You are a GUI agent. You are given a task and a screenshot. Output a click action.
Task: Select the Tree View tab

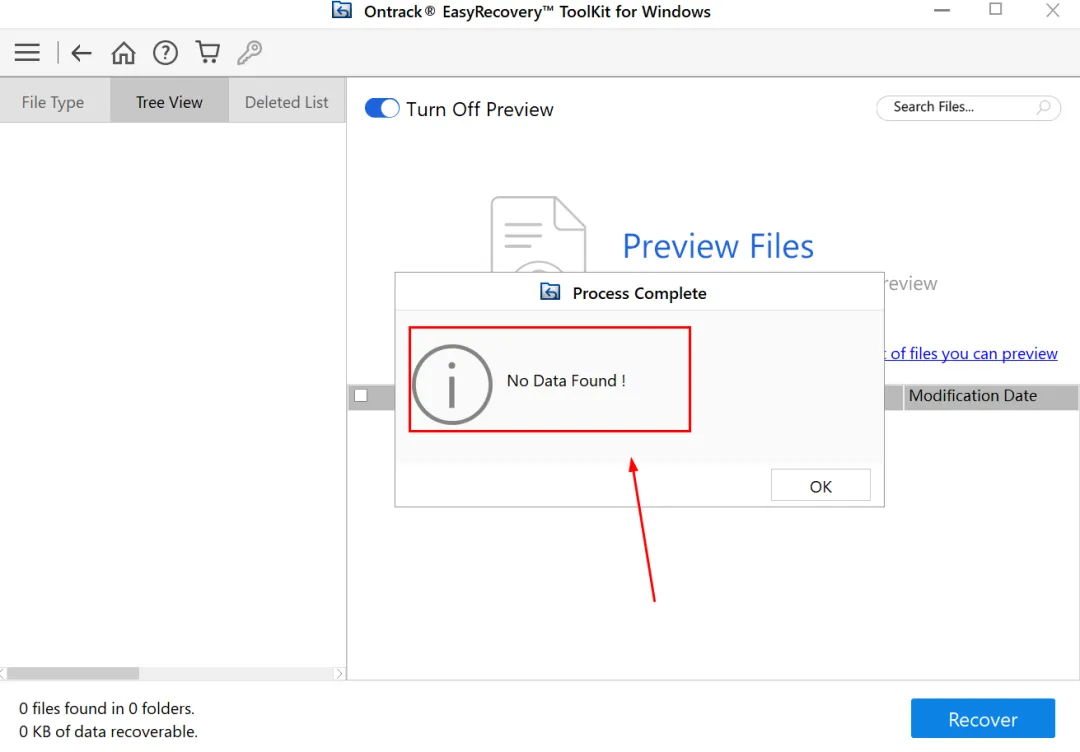(169, 102)
